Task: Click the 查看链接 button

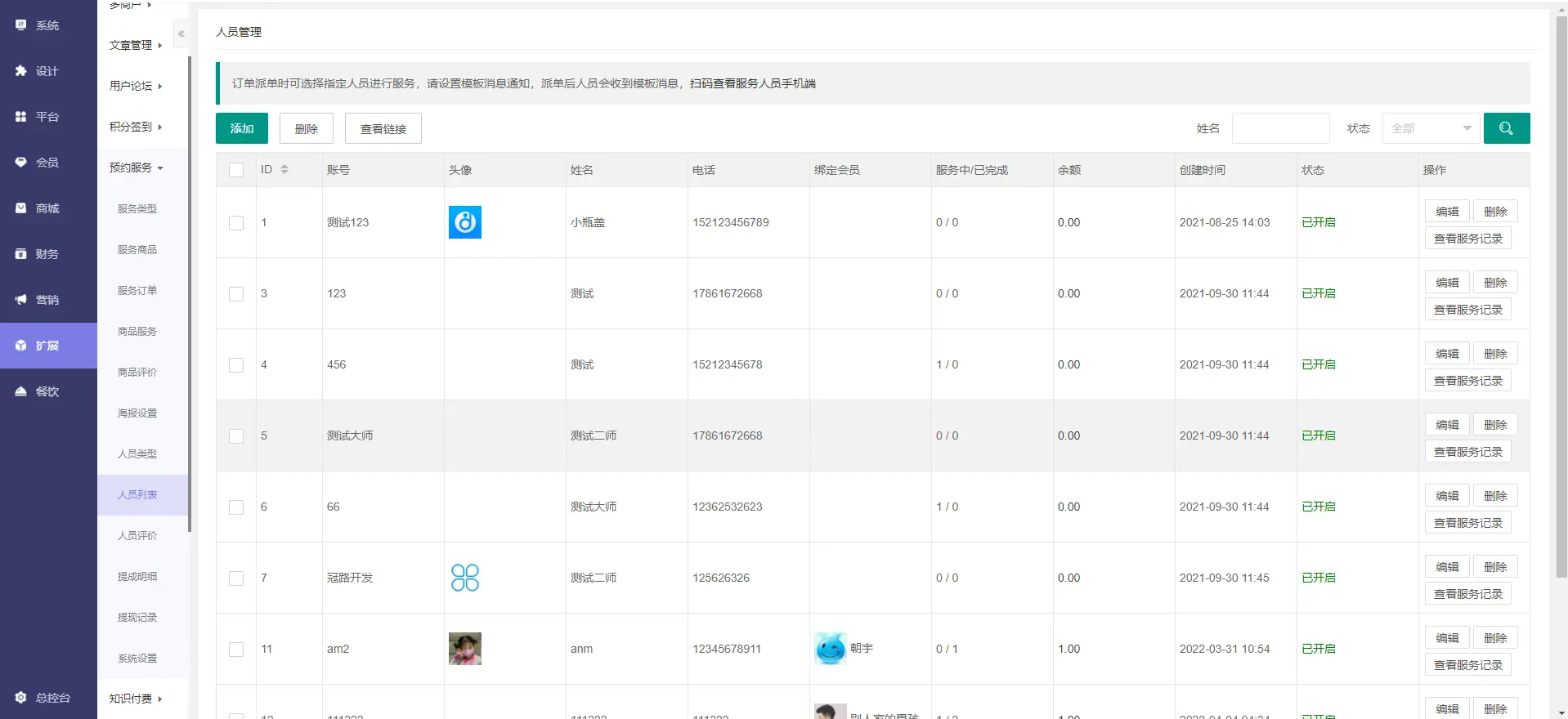Action: 383,128
